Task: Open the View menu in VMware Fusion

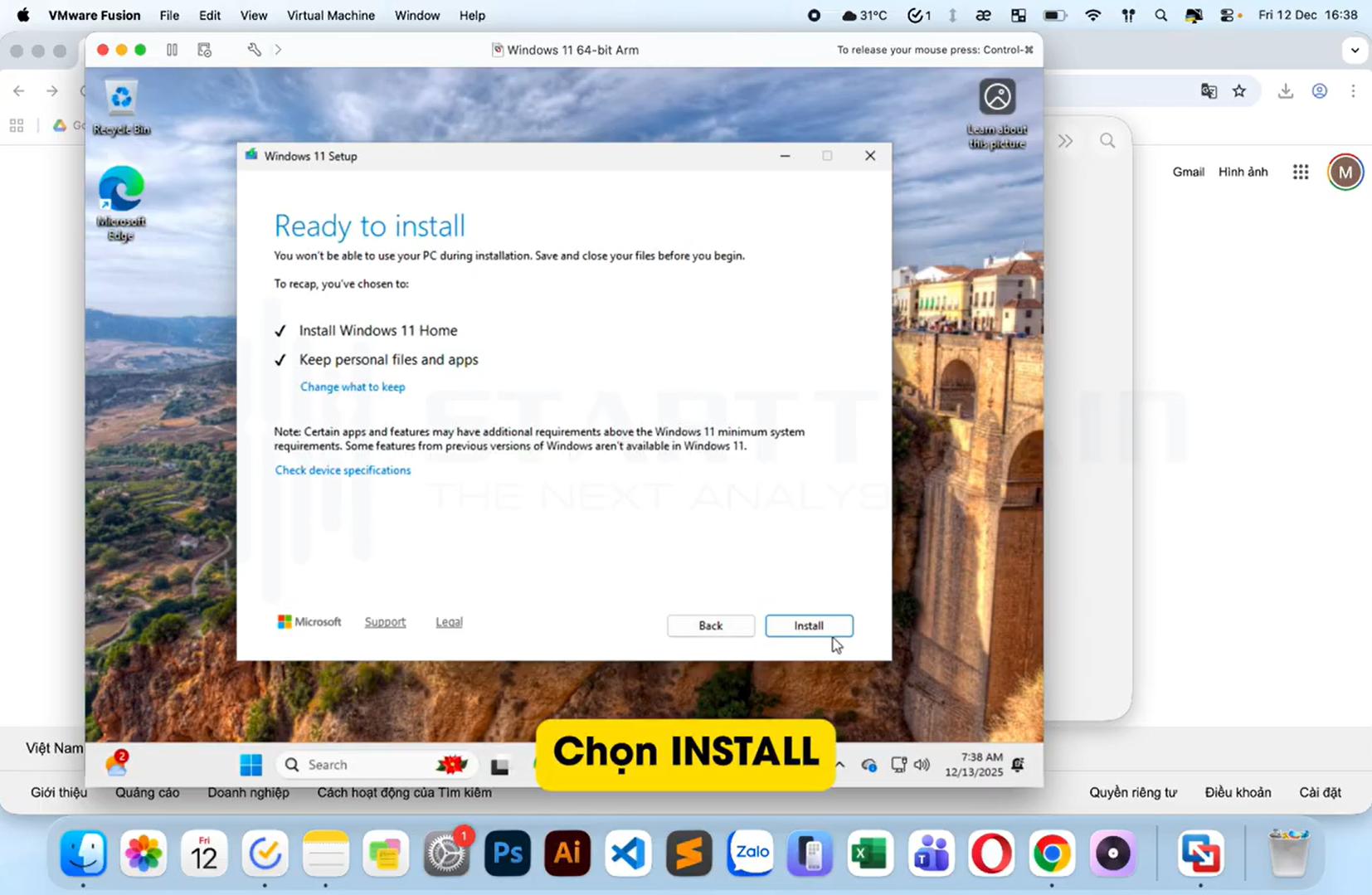Action: tap(253, 16)
